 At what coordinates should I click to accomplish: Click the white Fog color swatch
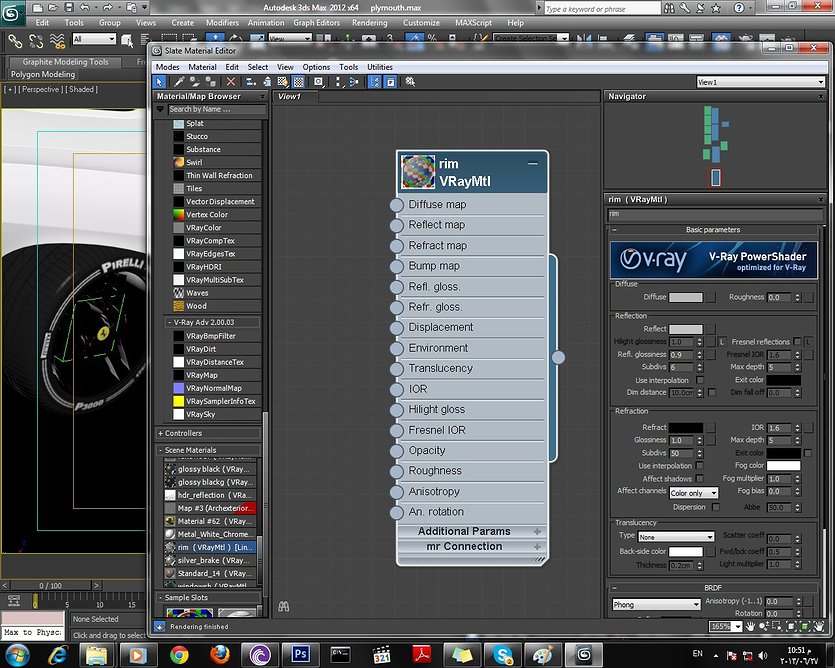783,465
